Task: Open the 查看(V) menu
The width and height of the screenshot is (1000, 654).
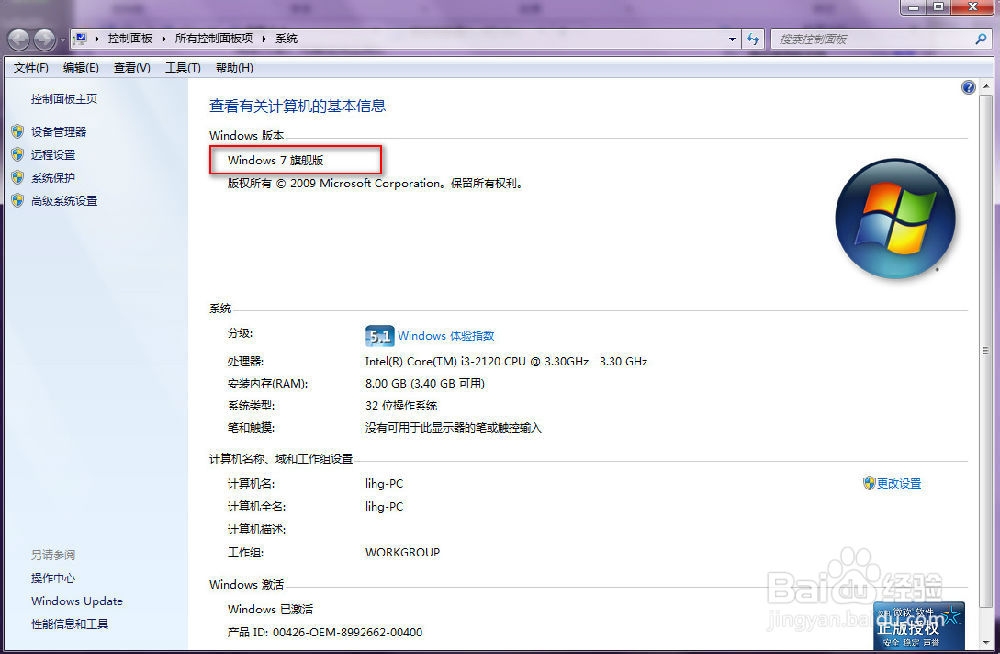Action: pyautogui.click(x=132, y=68)
